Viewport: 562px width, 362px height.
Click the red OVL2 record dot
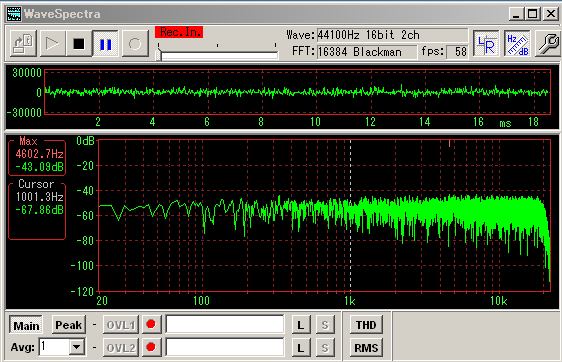pyautogui.click(x=151, y=347)
